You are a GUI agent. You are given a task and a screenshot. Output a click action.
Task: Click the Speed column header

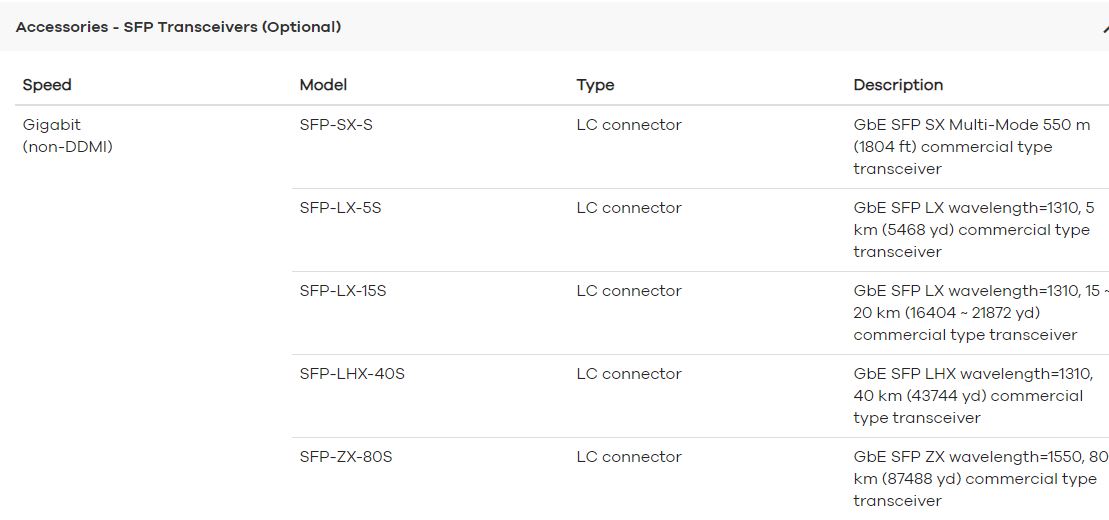coord(47,85)
